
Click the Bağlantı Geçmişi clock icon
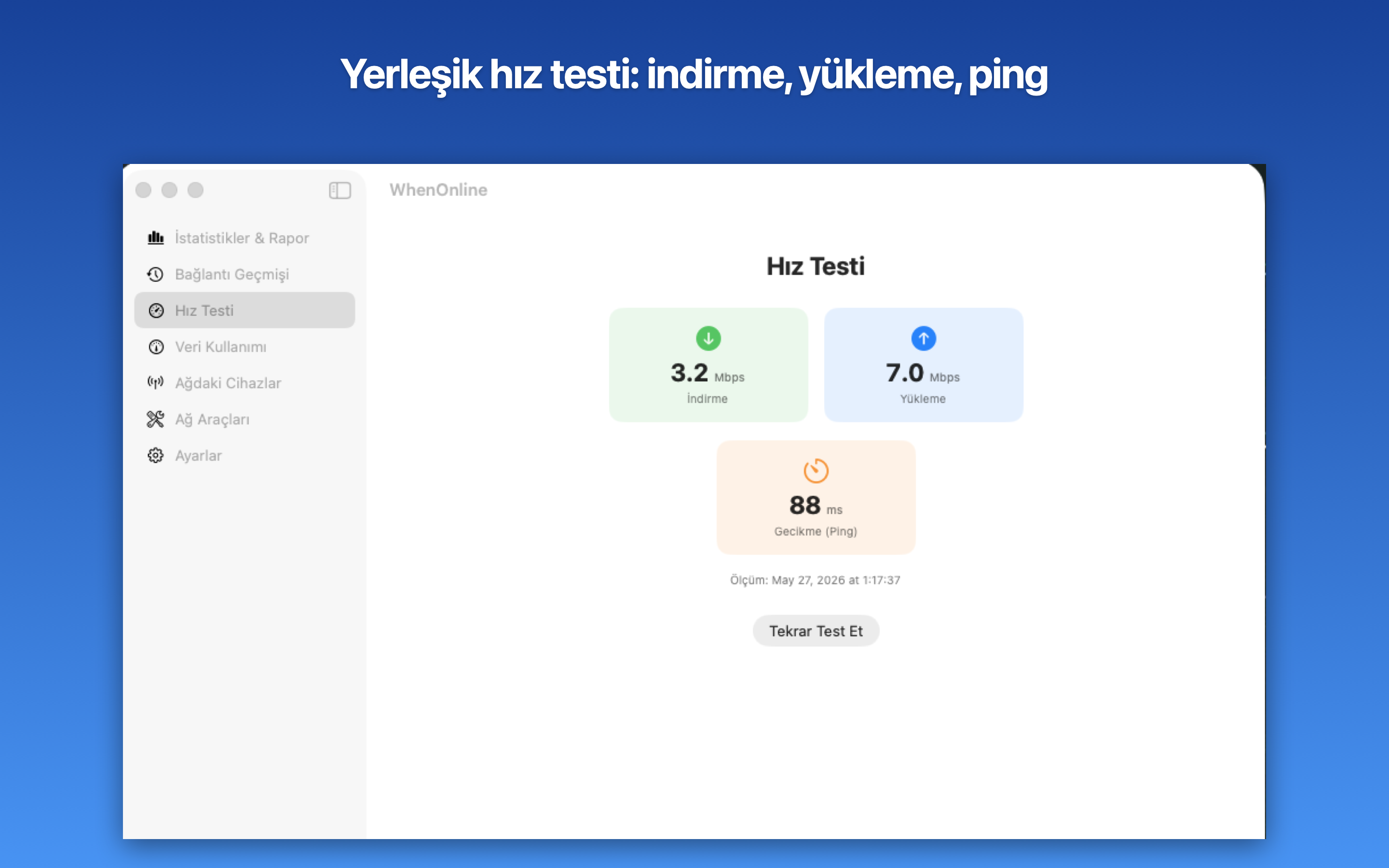coord(156,274)
